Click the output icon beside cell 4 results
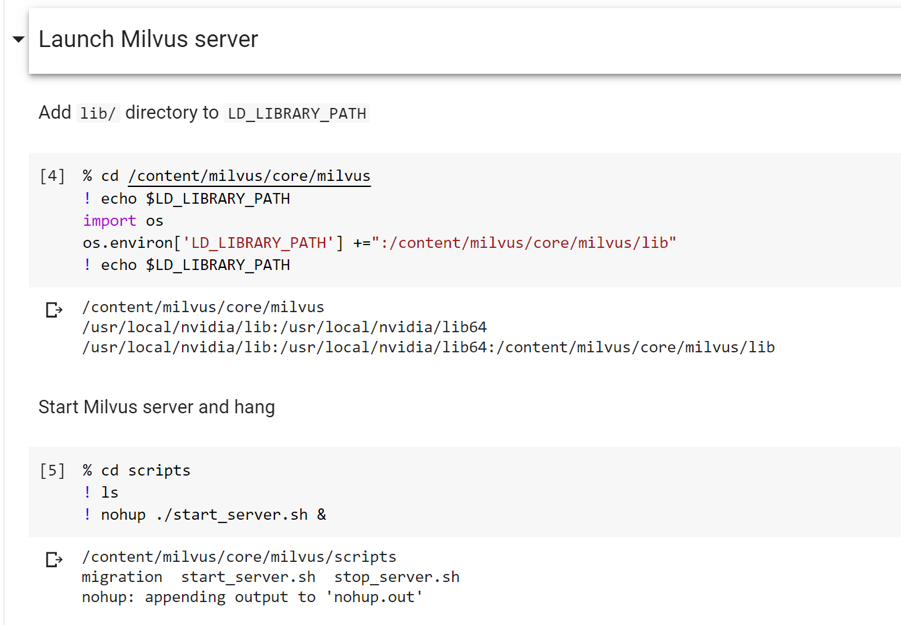This screenshot has height=625, width=901. [53, 309]
